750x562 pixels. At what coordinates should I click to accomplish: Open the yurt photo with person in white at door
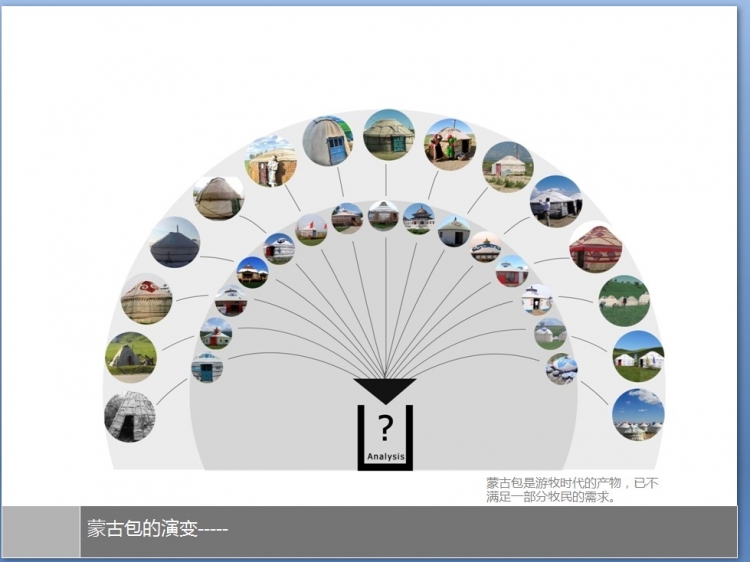[271, 161]
